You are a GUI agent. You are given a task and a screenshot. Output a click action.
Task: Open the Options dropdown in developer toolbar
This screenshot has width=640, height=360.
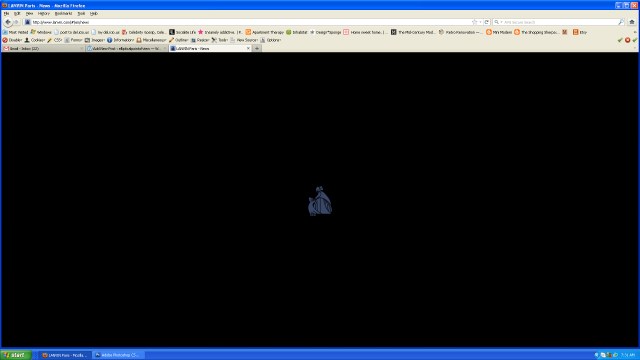pos(271,40)
